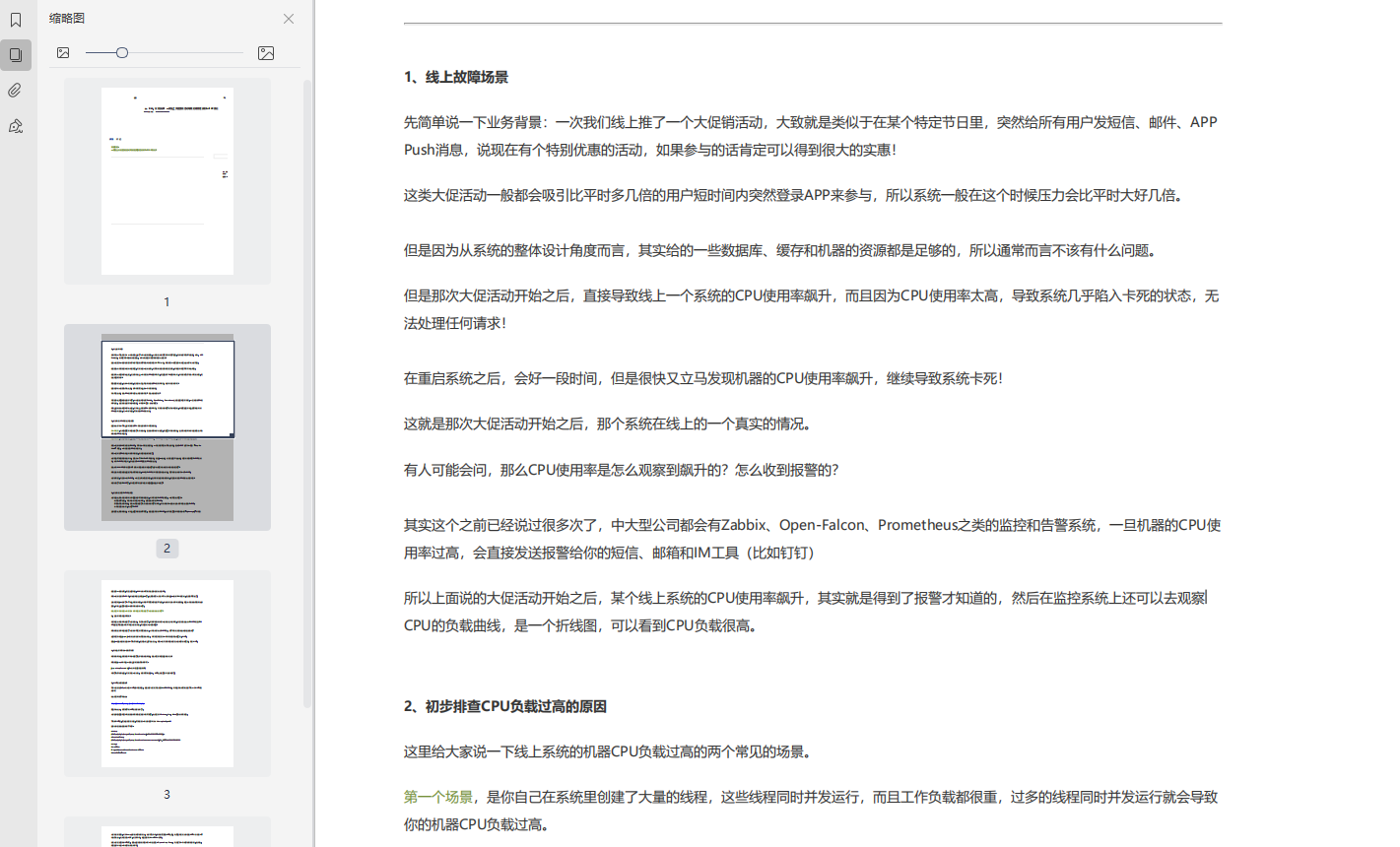Click the large image enlarge-thumbnails icon

266,53
